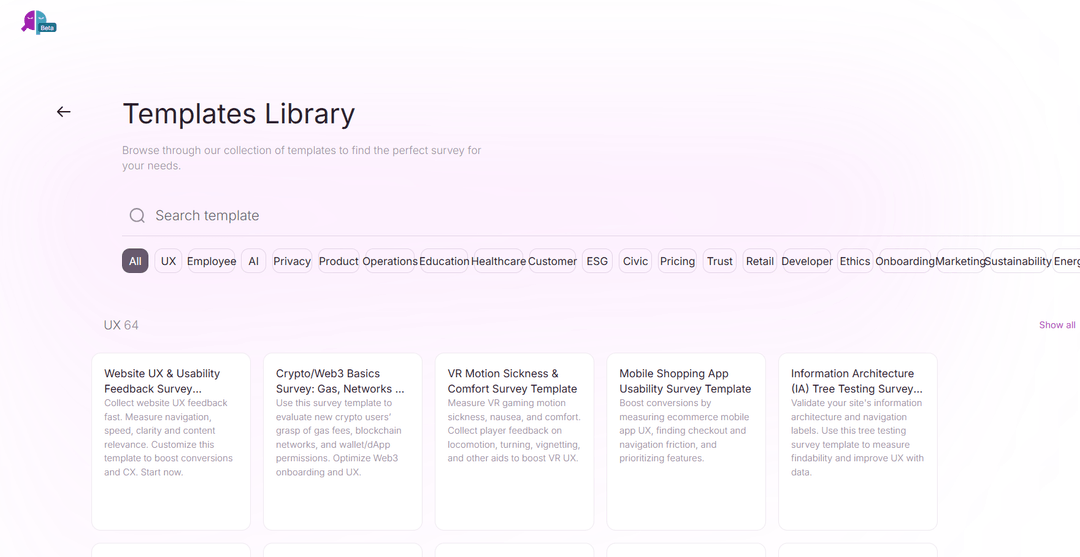Click the Templates Library heading

click(x=238, y=114)
